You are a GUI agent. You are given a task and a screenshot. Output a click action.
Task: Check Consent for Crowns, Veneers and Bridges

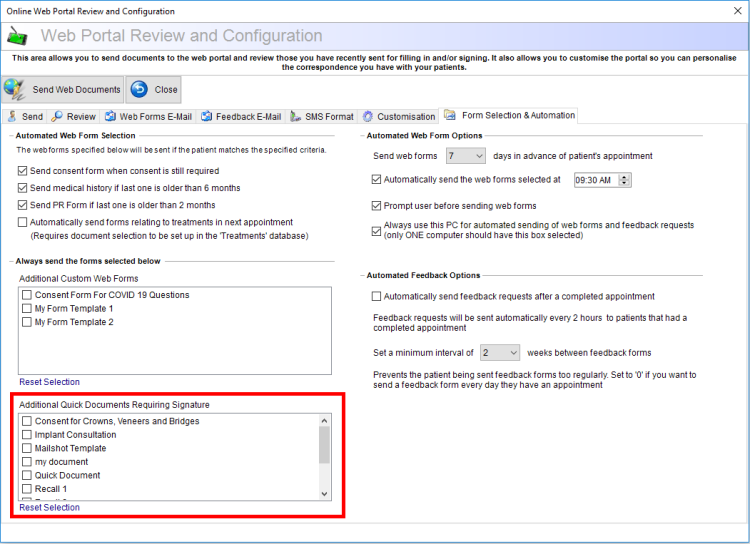coord(27,421)
